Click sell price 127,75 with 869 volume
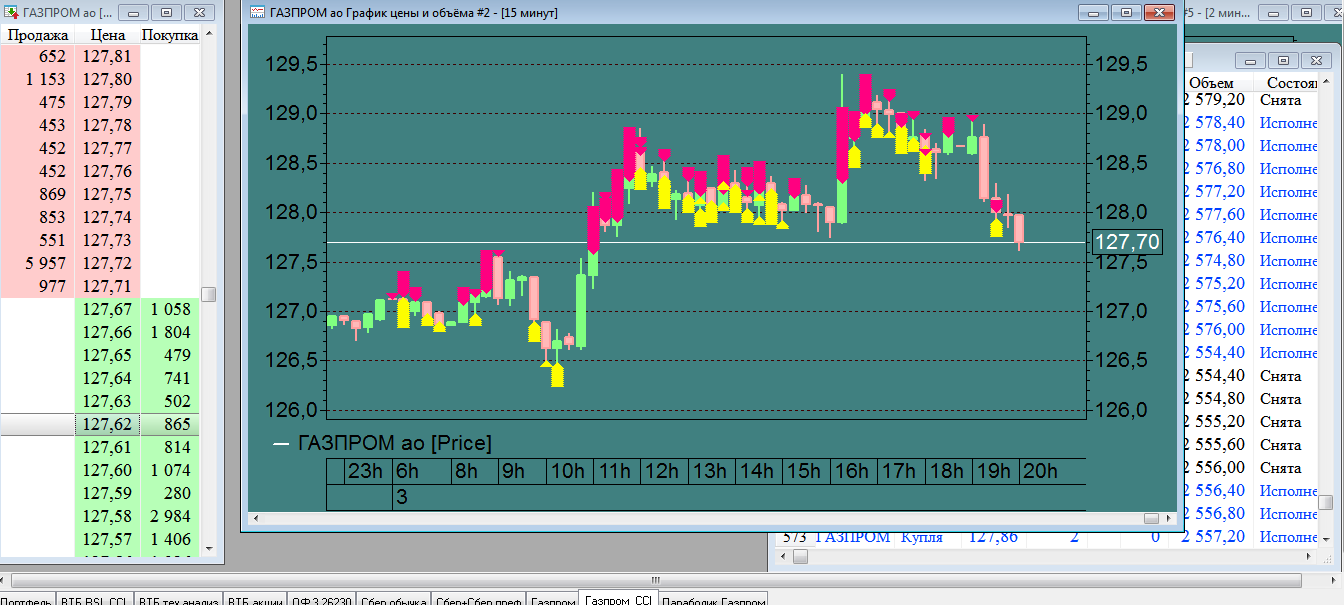 pos(107,195)
